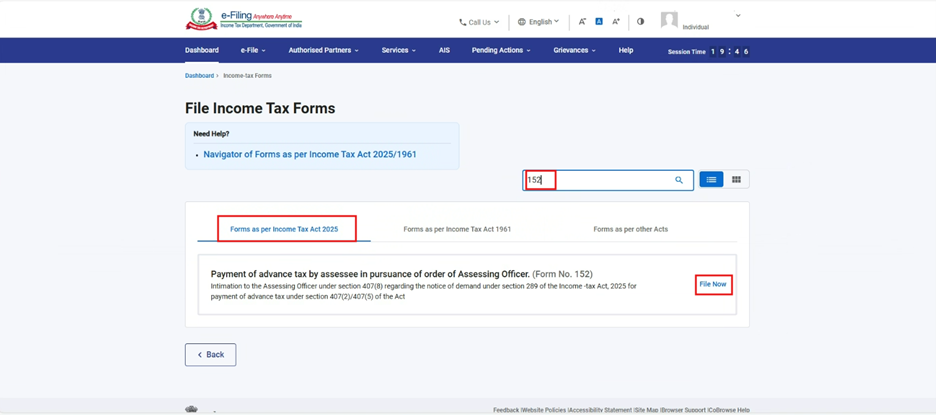Open the English language selector
The width and height of the screenshot is (936, 415).
pos(538,21)
